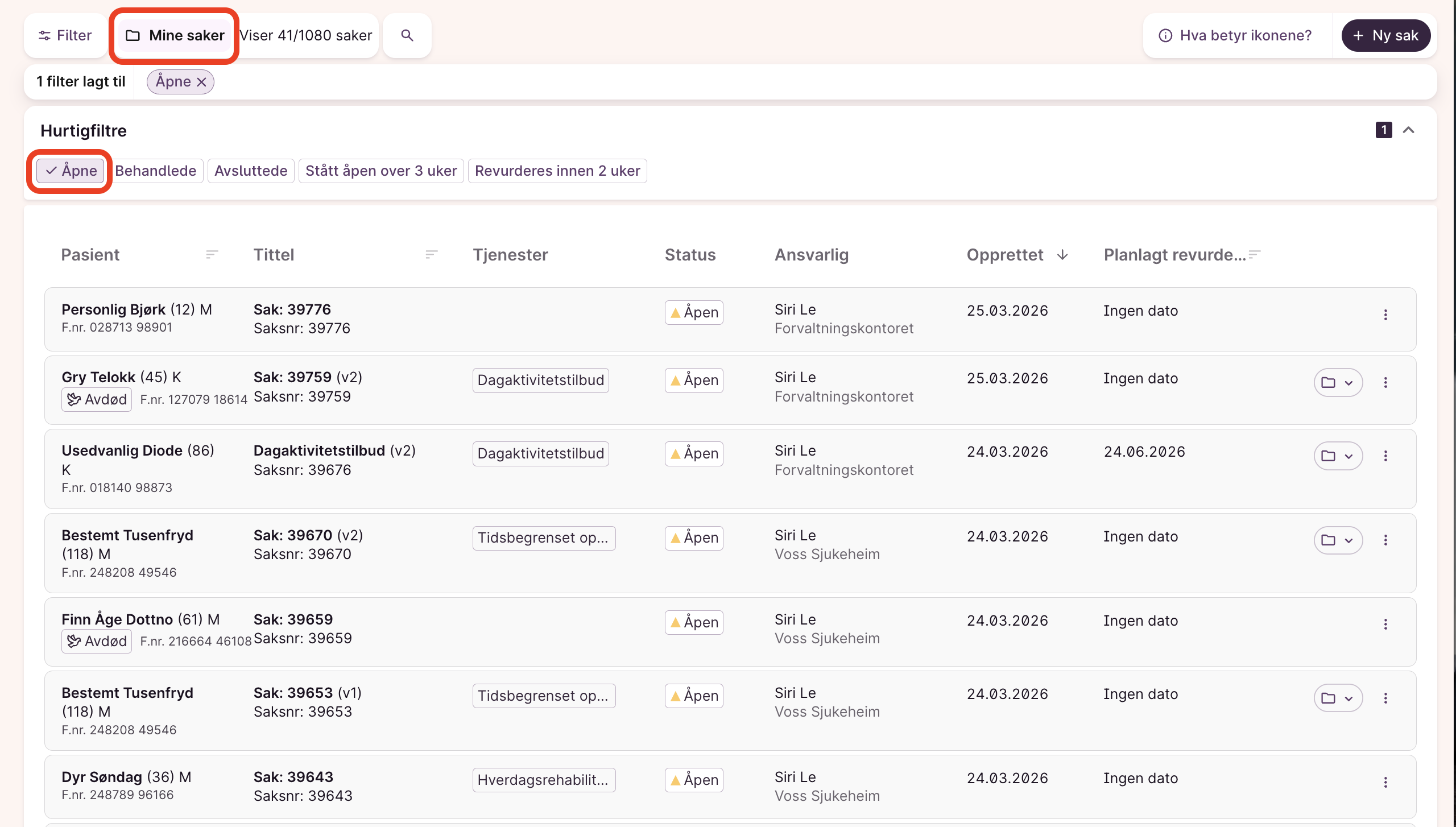Switch to Mine saker view
The width and height of the screenshot is (1456, 827).
[x=175, y=35]
